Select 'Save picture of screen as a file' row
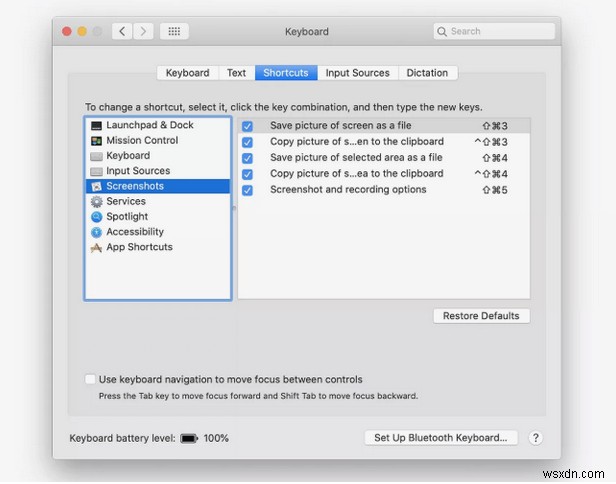 click(x=384, y=126)
